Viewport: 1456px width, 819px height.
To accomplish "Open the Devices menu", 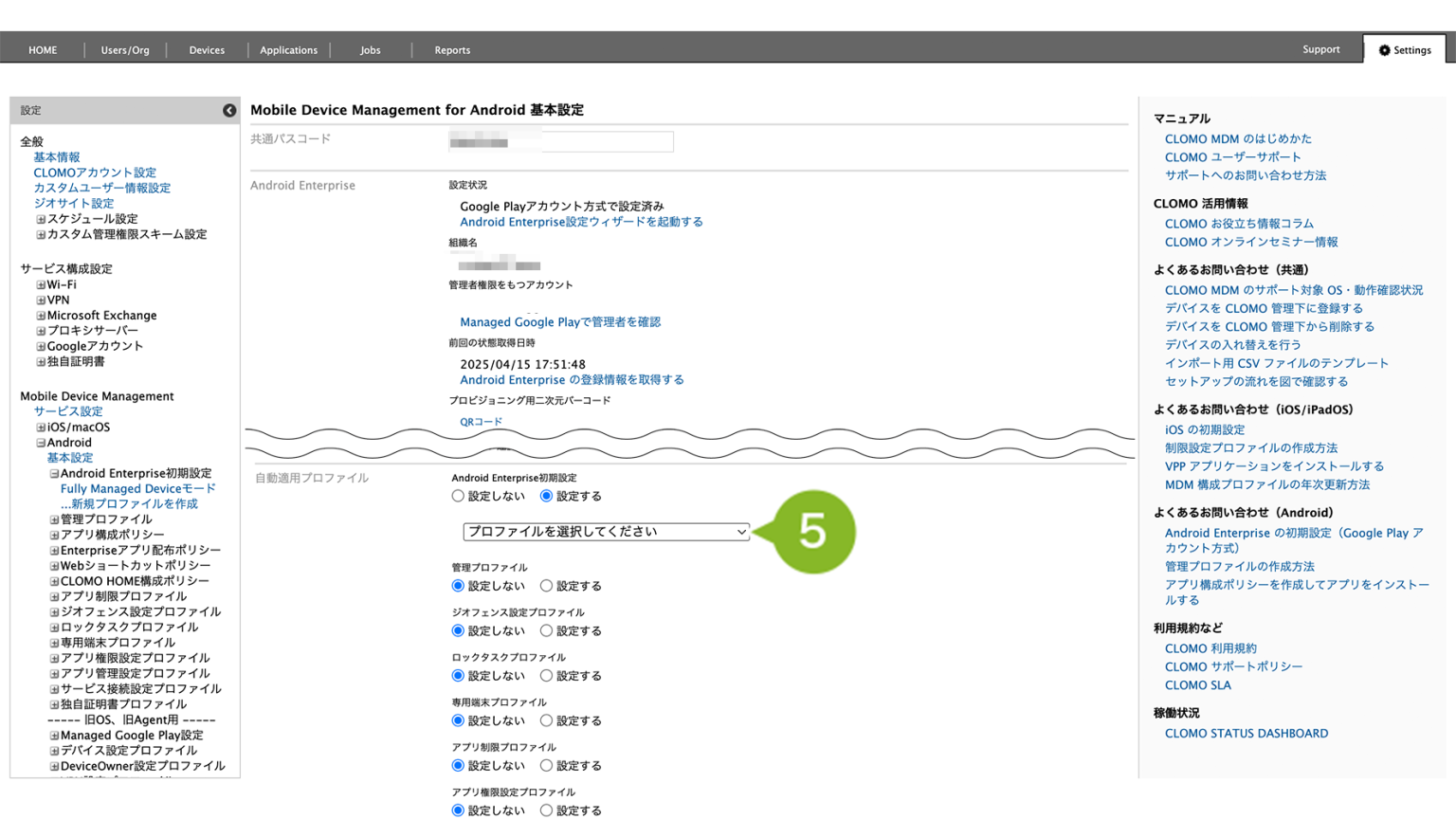I will [207, 50].
